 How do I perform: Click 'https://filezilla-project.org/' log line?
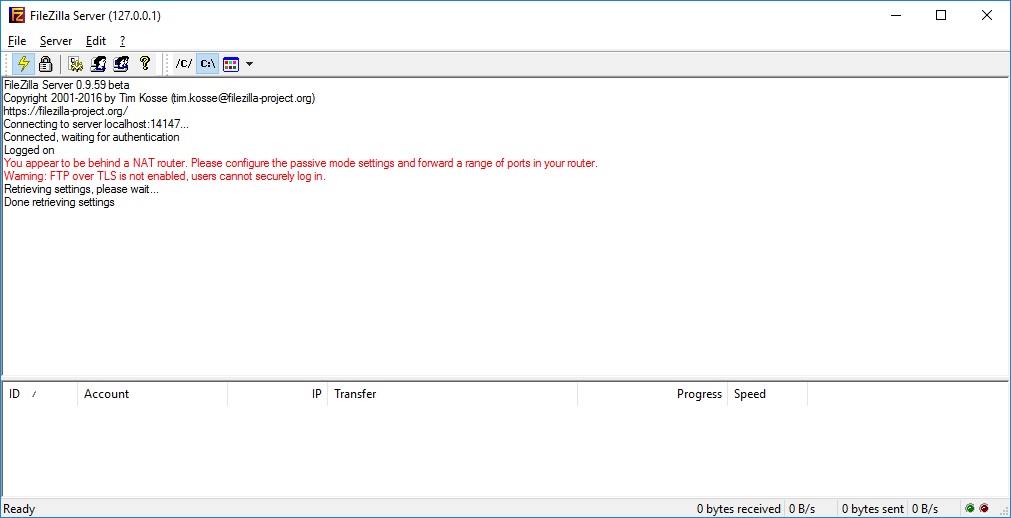pyautogui.click(x=66, y=111)
